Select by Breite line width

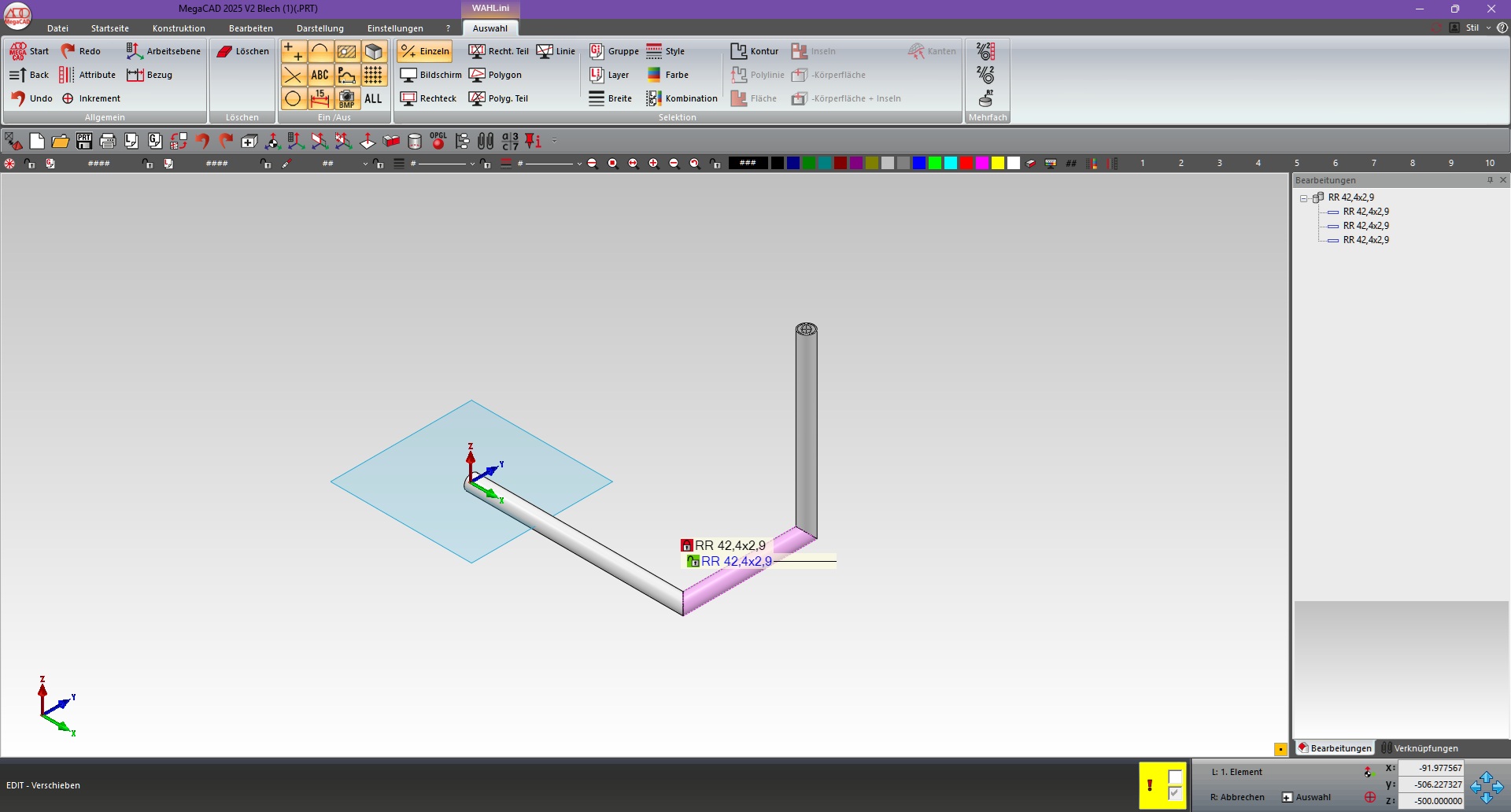coord(611,98)
